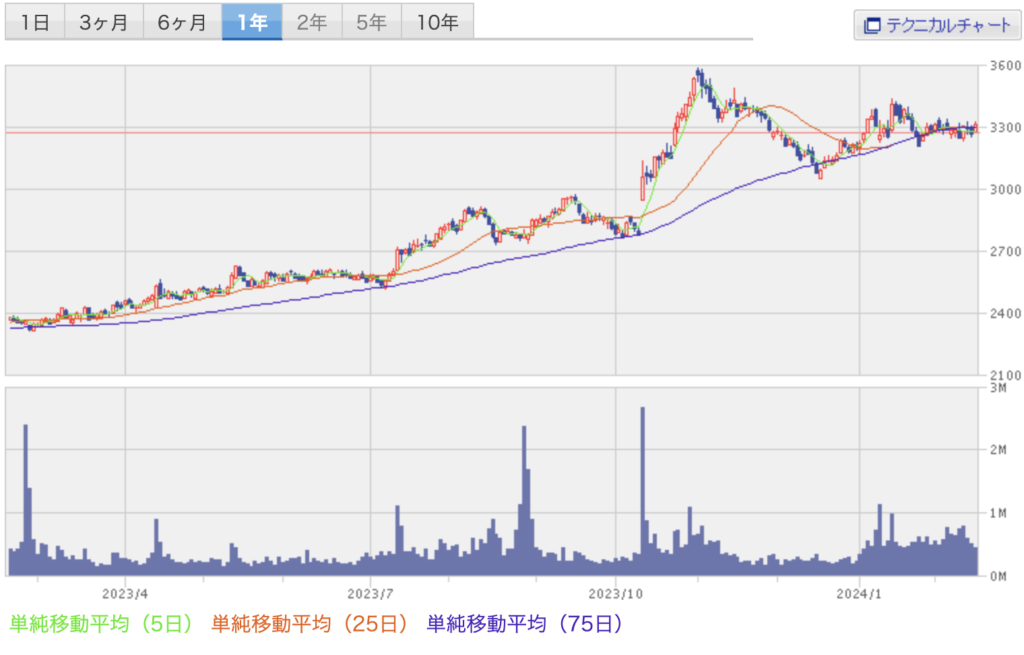1024x655 pixels.
Task: Click the tallest volume bar in October 2023
Action: [x=642, y=490]
